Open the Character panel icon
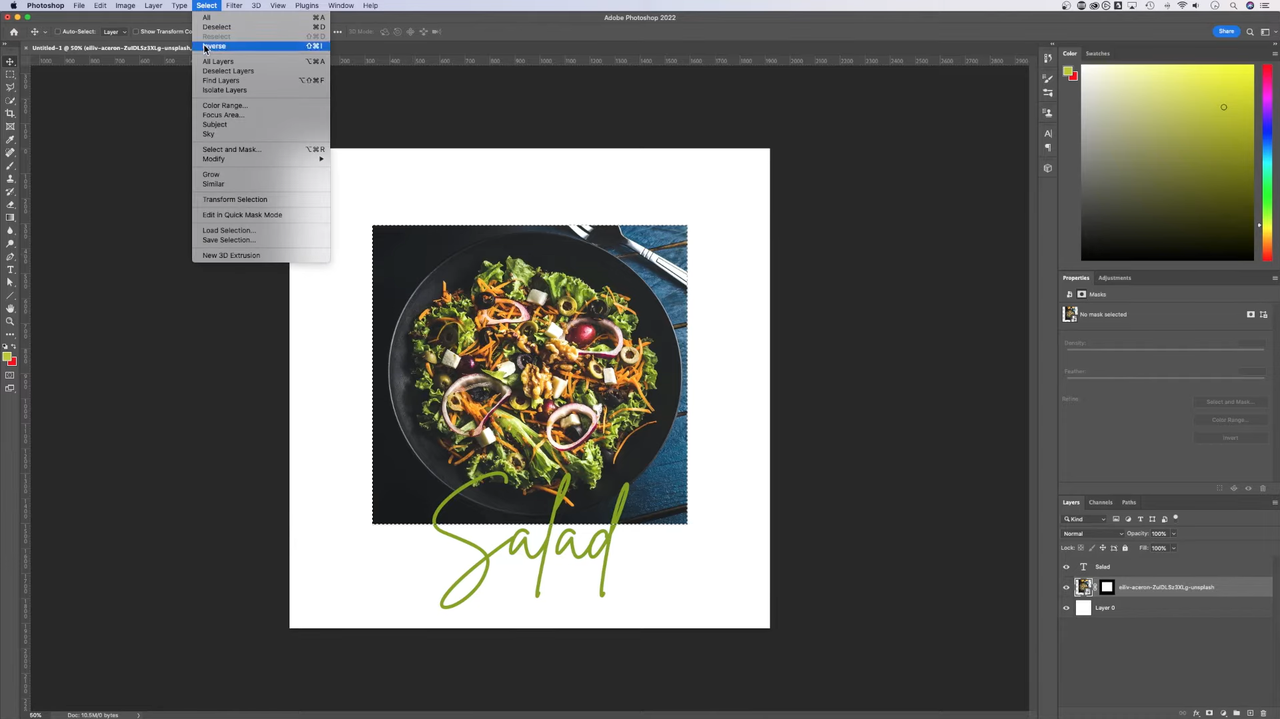Viewport: 1280px width, 719px height. (1048, 134)
